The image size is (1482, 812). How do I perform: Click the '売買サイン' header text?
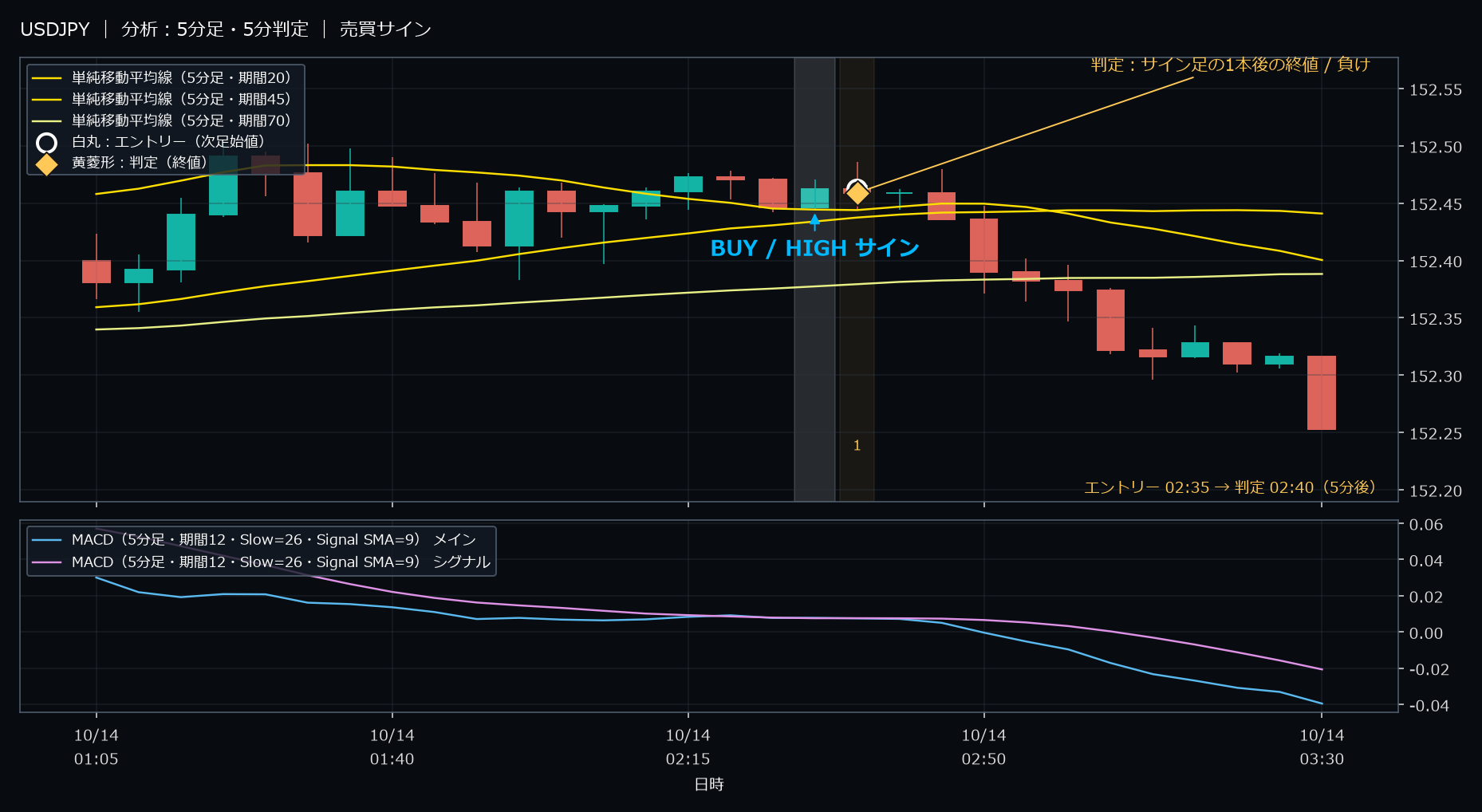click(385, 30)
